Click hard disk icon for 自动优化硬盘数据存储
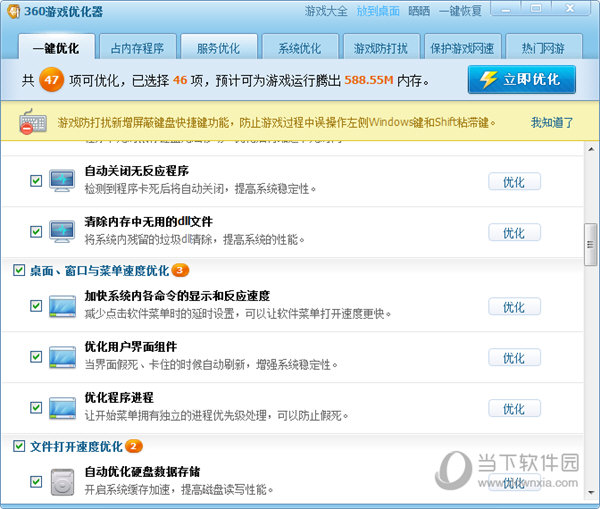Screen dimensions: 600x509 click(62, 482)
